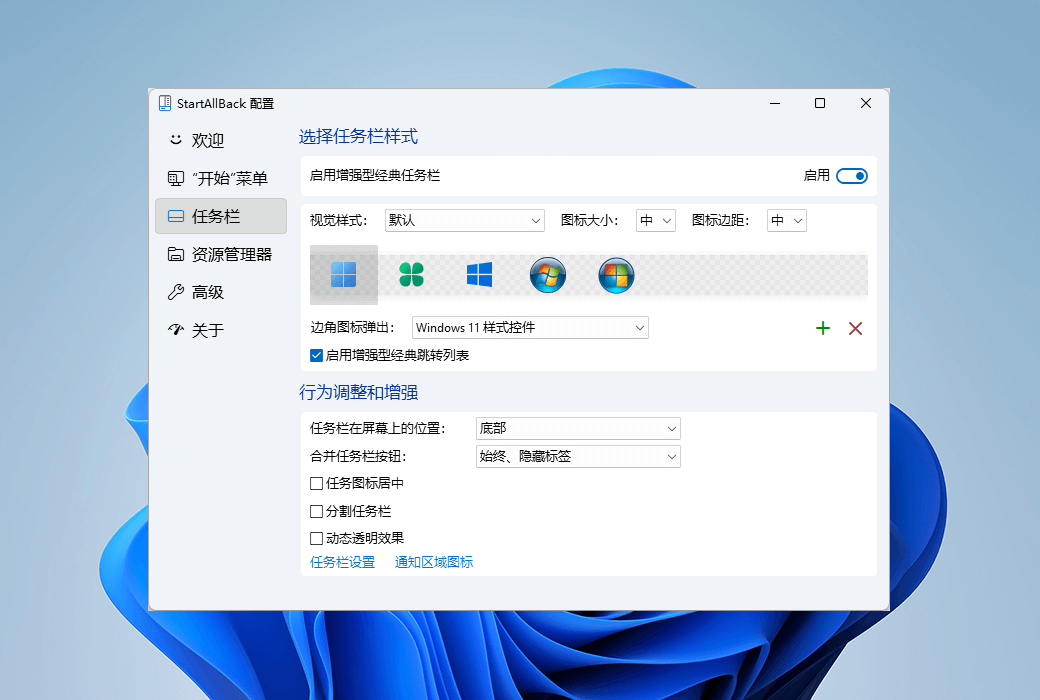
Task: Remove the selected start orb with red X
Action: point(855,328)
